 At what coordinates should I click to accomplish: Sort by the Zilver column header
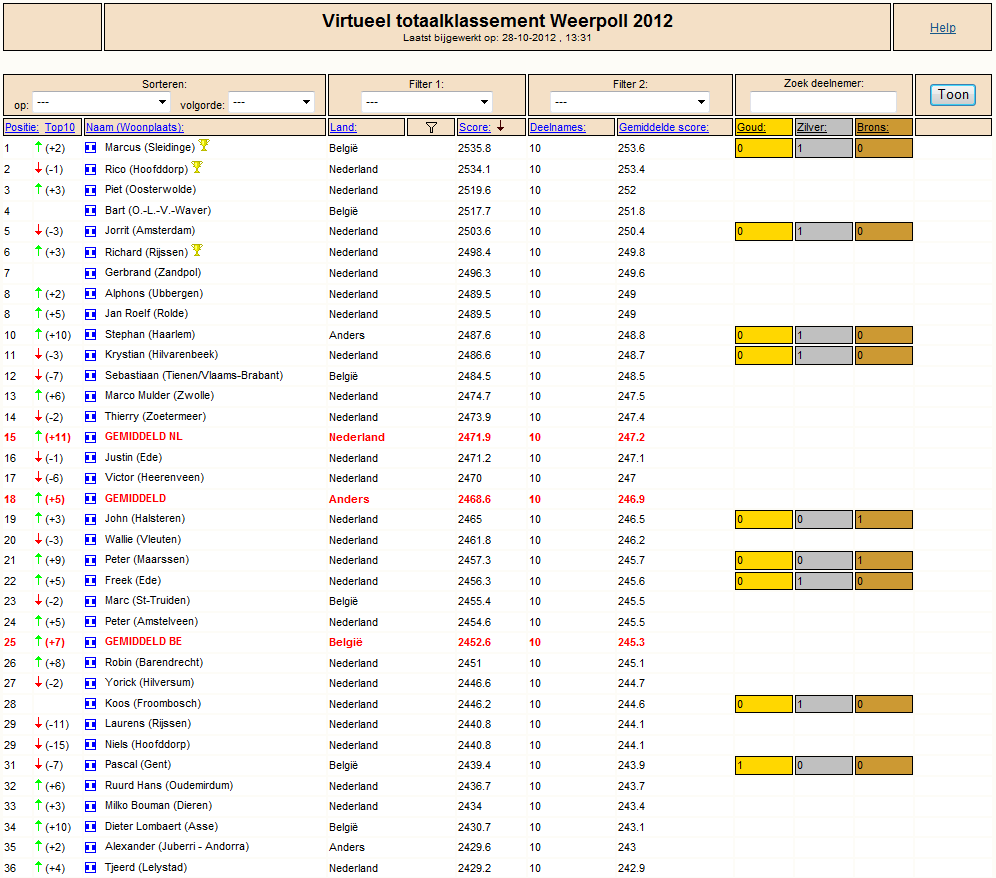point(812,127)
